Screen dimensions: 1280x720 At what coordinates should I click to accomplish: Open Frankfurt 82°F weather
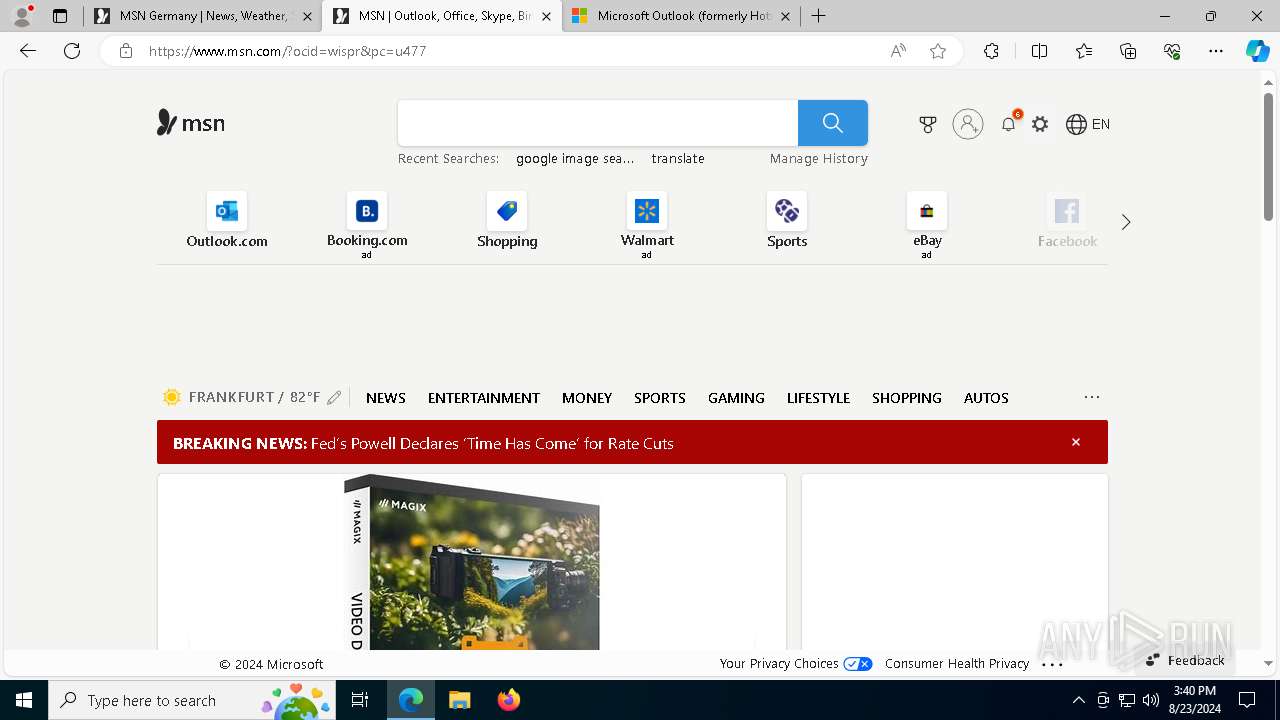click(242, 397)
